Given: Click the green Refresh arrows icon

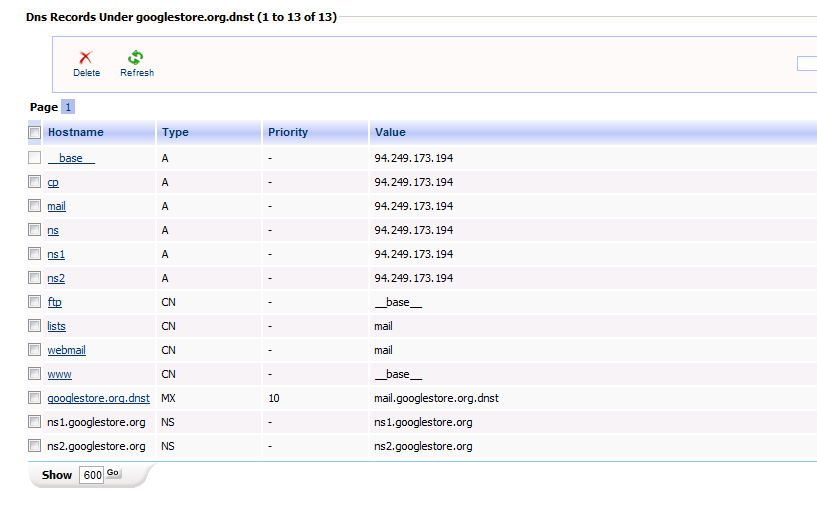Looking at the screenshot, I should click(x=135, y=57).
